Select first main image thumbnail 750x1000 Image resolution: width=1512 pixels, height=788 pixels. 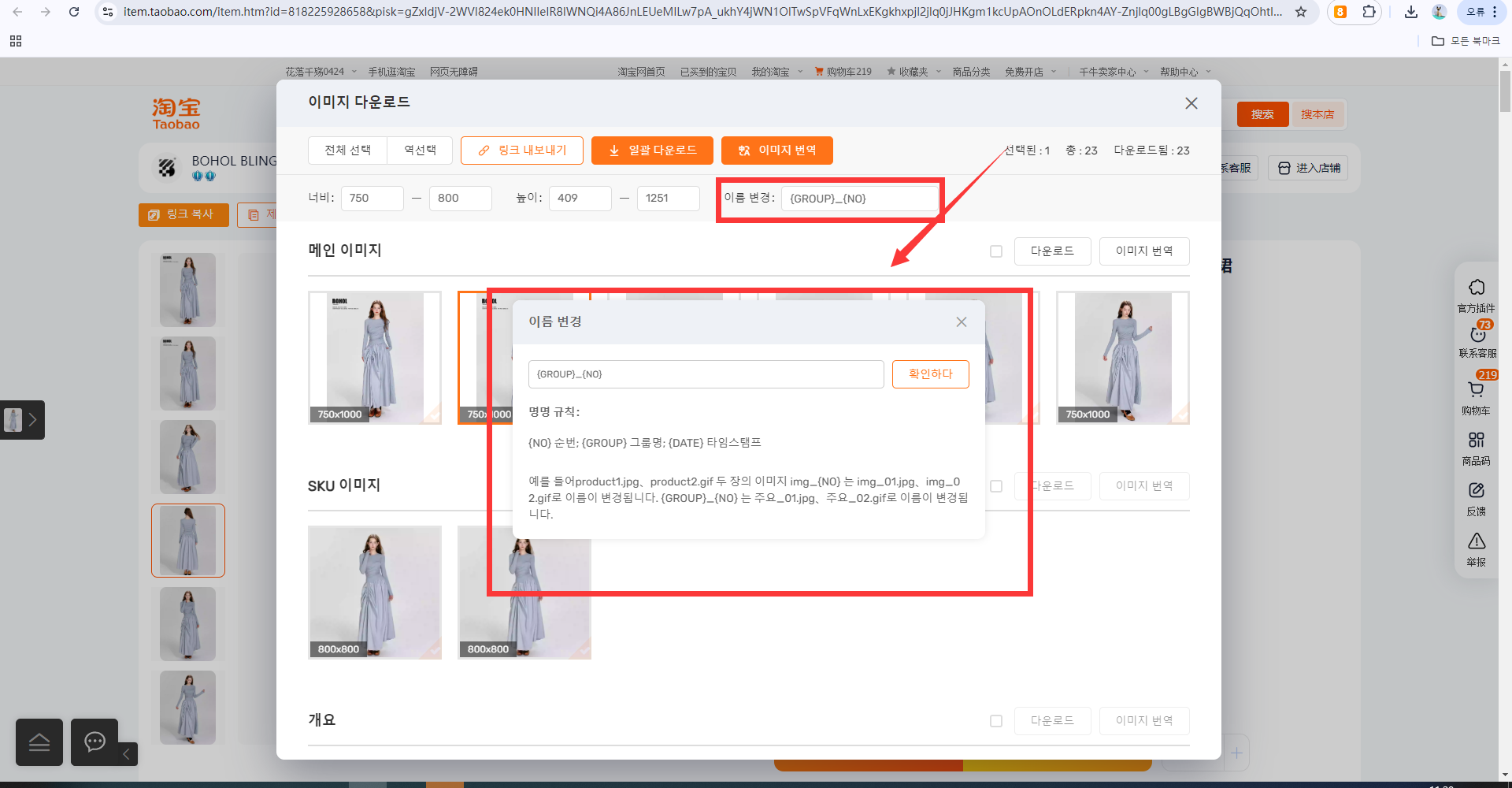375,358
